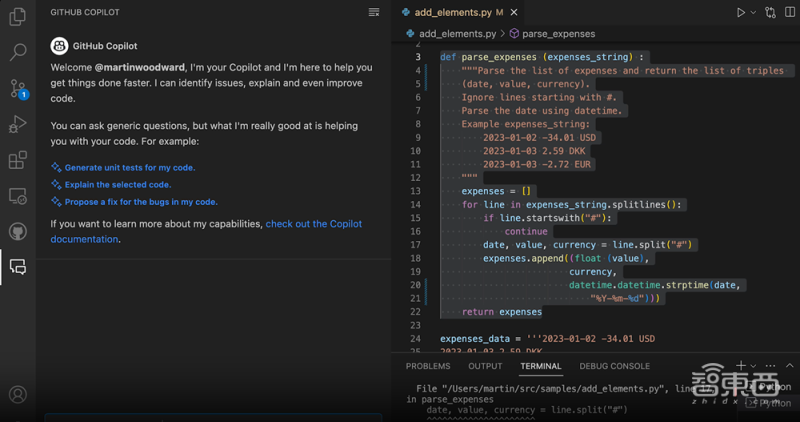This screenshot has width=800, height=422.
Task: Open the Explorer view in activity bar
Action: [x=17, y=17]
